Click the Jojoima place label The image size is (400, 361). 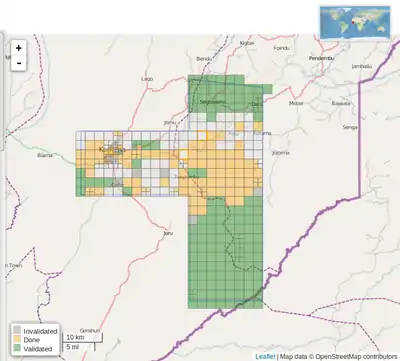(x=281, y=153)
